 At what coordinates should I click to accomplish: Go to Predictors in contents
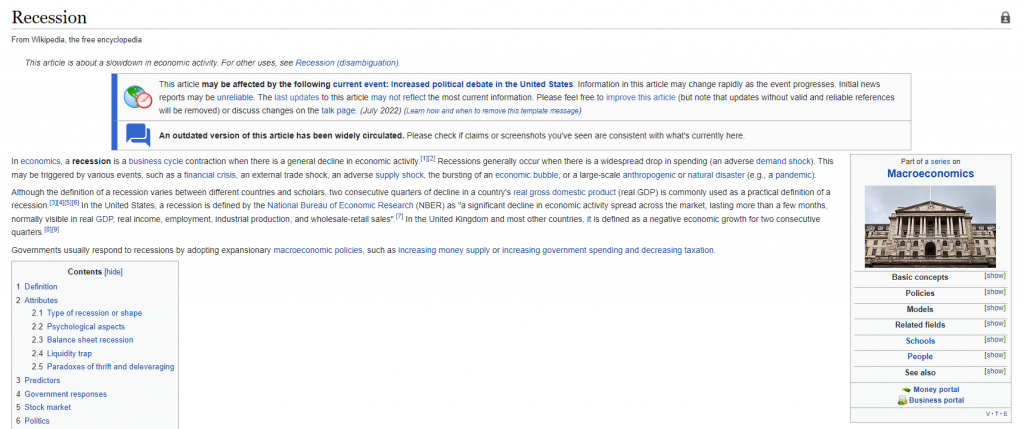[x=42, y=380]
